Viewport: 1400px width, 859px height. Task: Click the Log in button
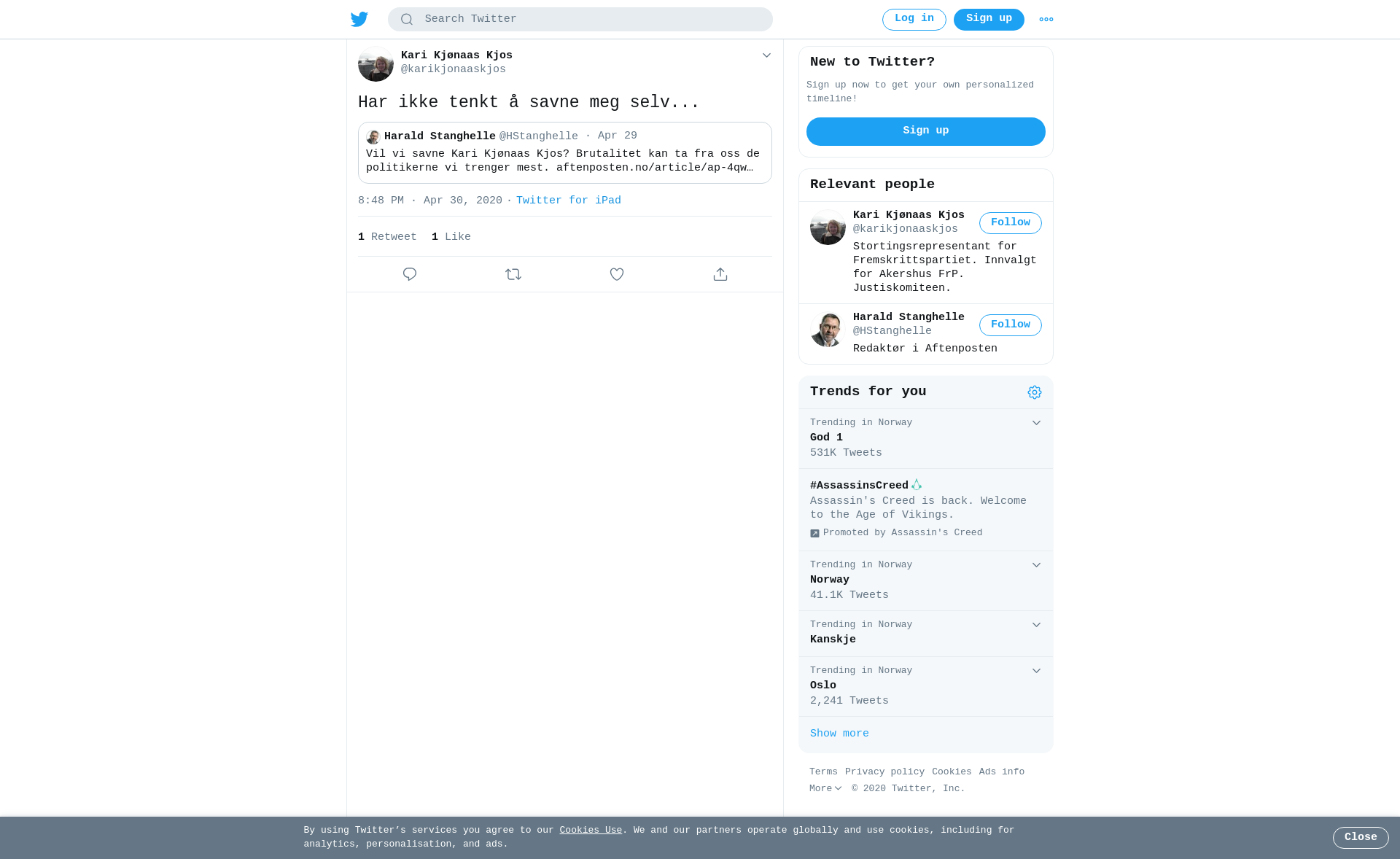[x=914, y=20]
